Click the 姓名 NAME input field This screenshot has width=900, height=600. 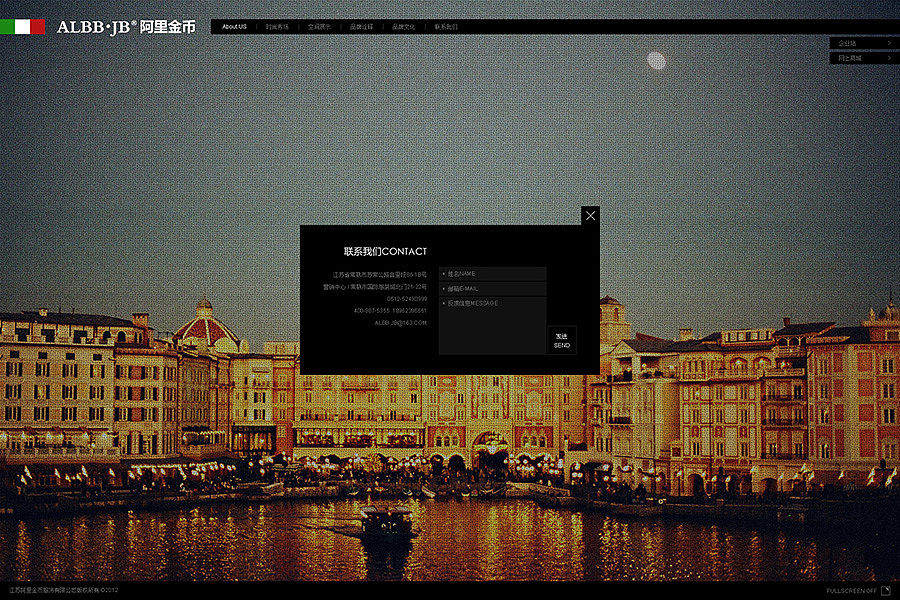tap(492, 274)
